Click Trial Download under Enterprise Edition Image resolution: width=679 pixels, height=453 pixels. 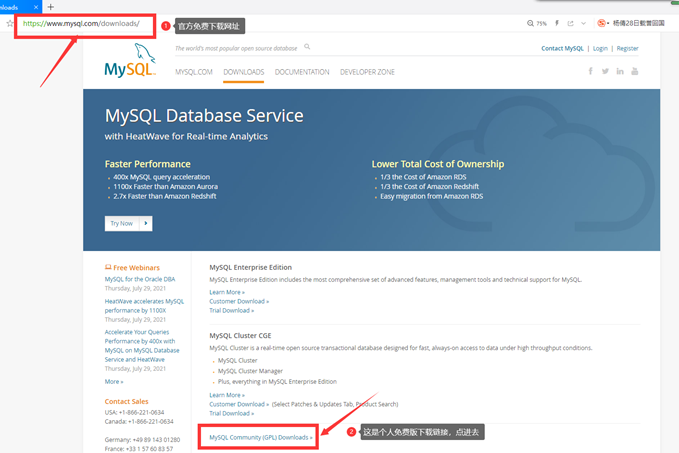232,311
